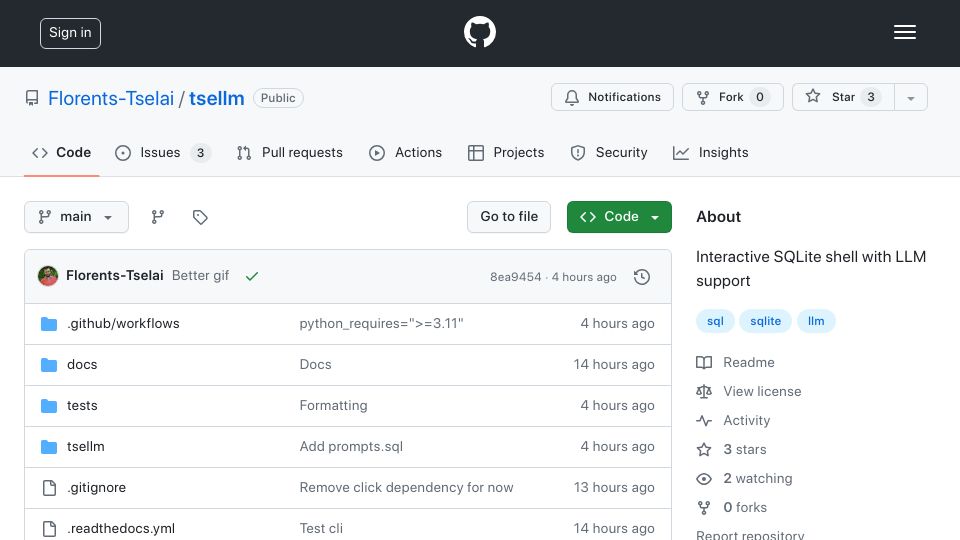
Task: Open Florents-Tselai author name in commit row
Action: pos(114,276)
